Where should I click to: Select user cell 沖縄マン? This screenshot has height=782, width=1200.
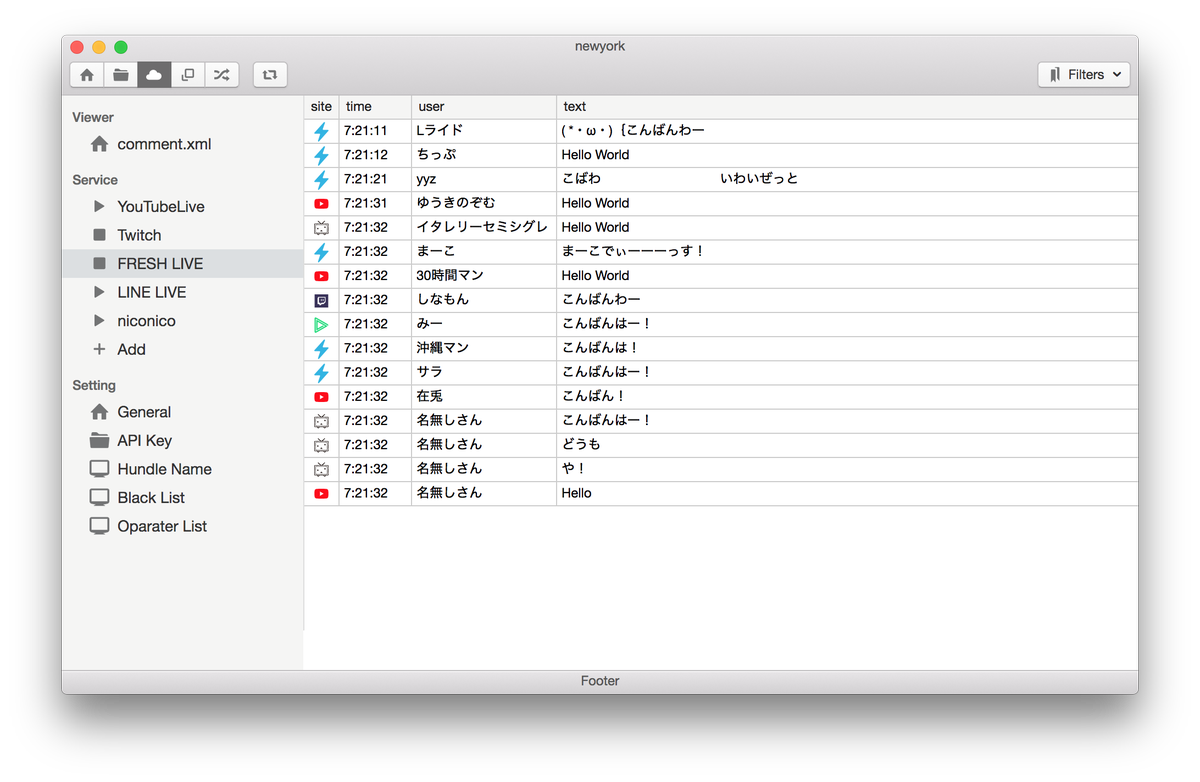click(484, 348)
